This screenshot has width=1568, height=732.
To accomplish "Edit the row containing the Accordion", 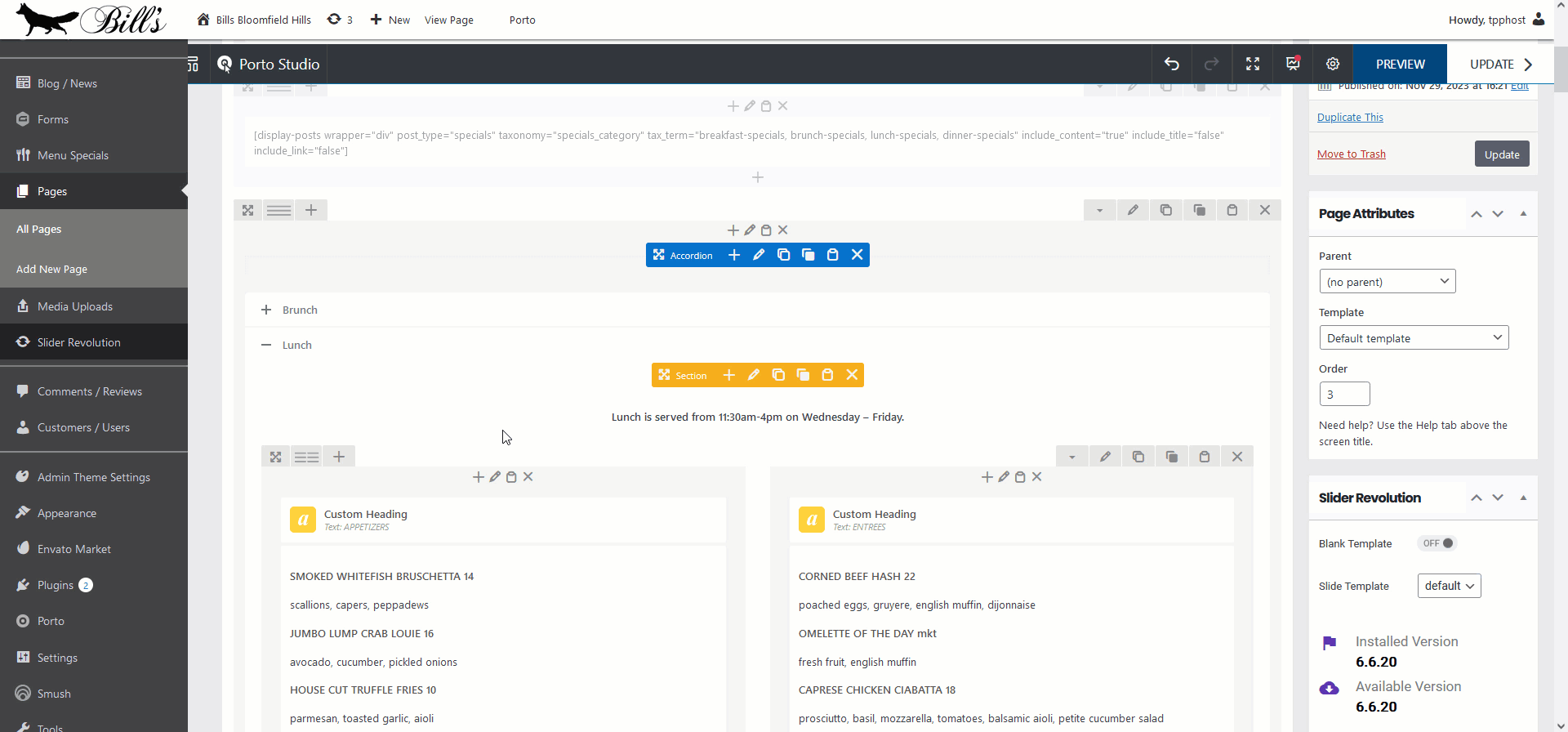I will 1133,210.
